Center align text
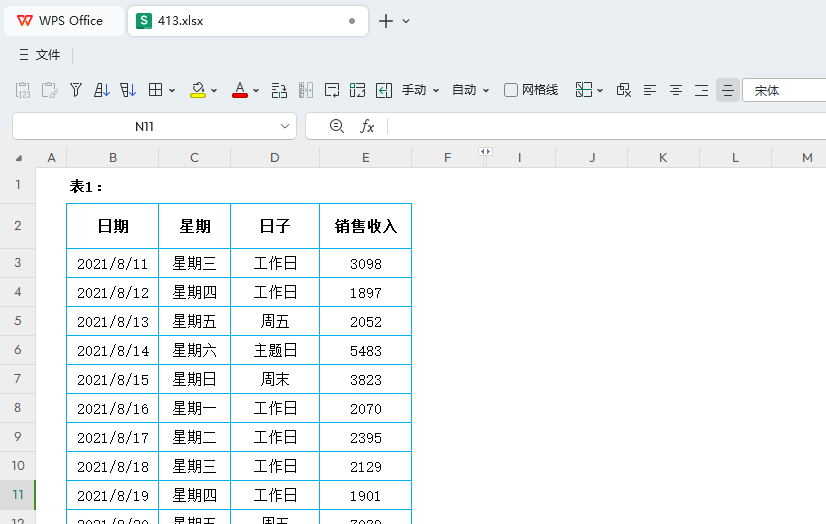Viewport: 826px width, 524px height. pos(676,90)
